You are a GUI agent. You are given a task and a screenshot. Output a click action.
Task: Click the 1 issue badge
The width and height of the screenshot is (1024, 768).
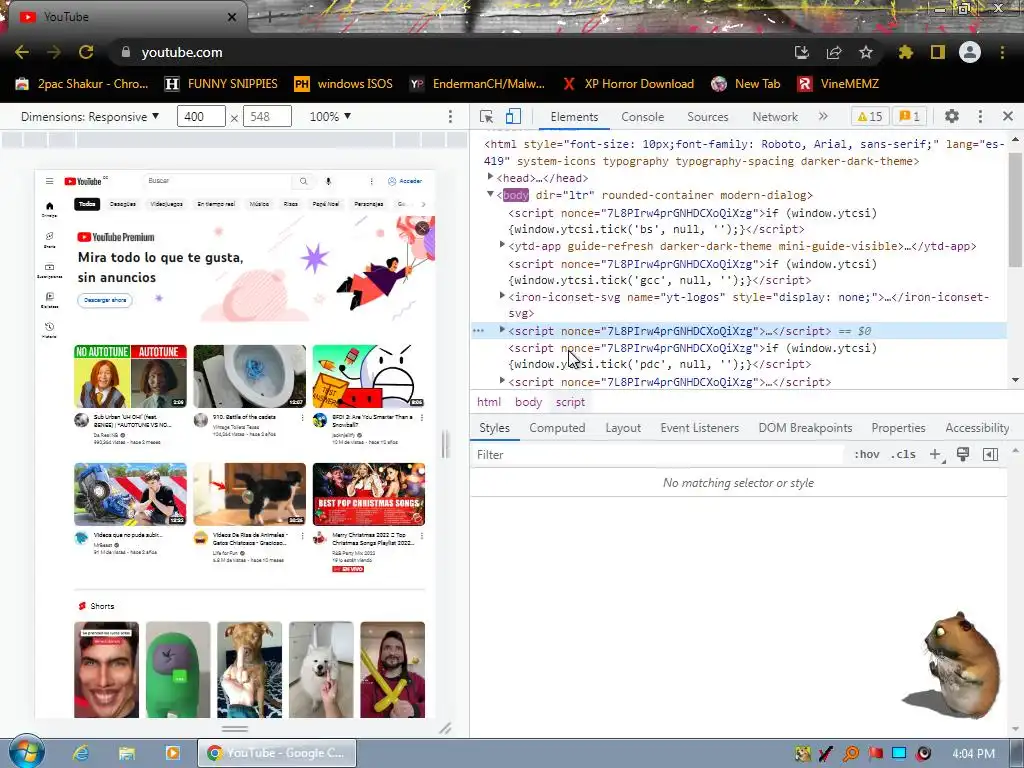tap(910, 116)
